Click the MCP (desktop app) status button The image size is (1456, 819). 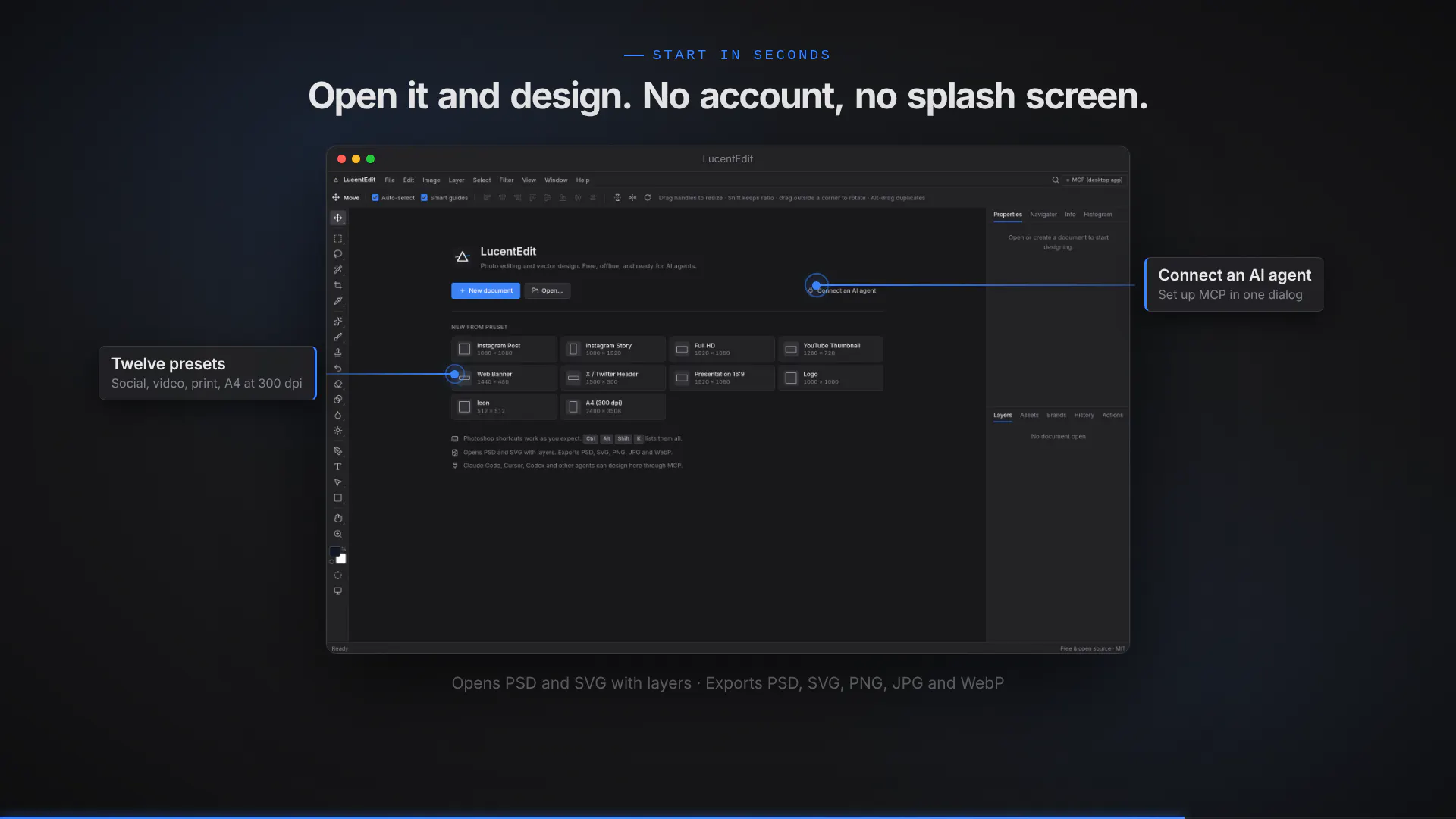tap(1094, 180)
